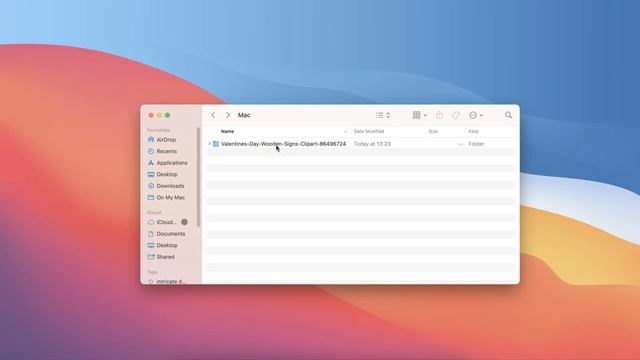Click the 'Folder' kind cell
Screen dimensions: 640x360
point(476,144)
